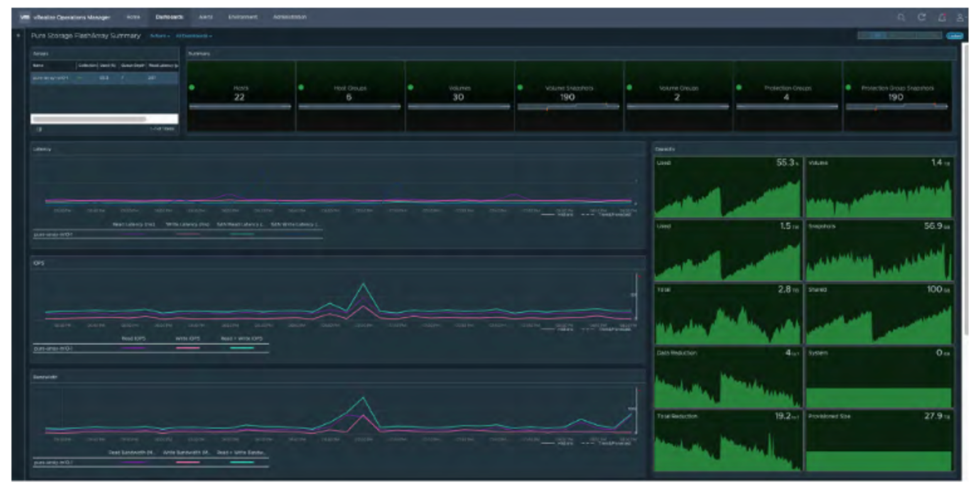Click Protection Group Snapshots 190 summary card
The image size is (975, 488).
click(897, 96)
